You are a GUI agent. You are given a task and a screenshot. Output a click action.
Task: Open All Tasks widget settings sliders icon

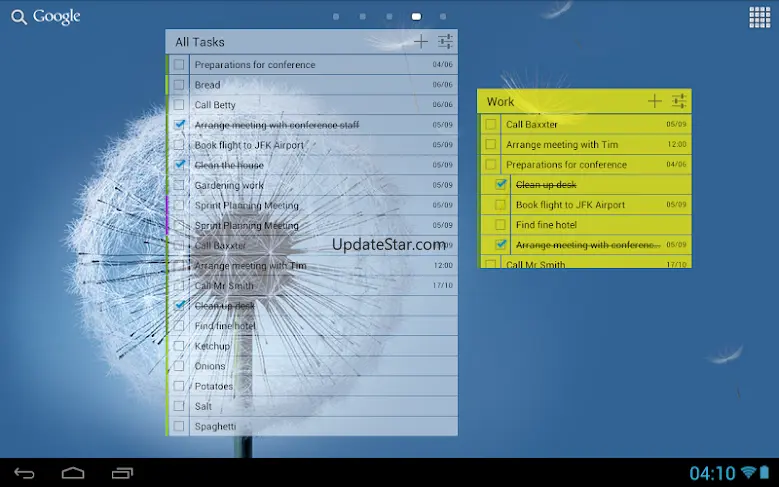[x=445, y=42]
